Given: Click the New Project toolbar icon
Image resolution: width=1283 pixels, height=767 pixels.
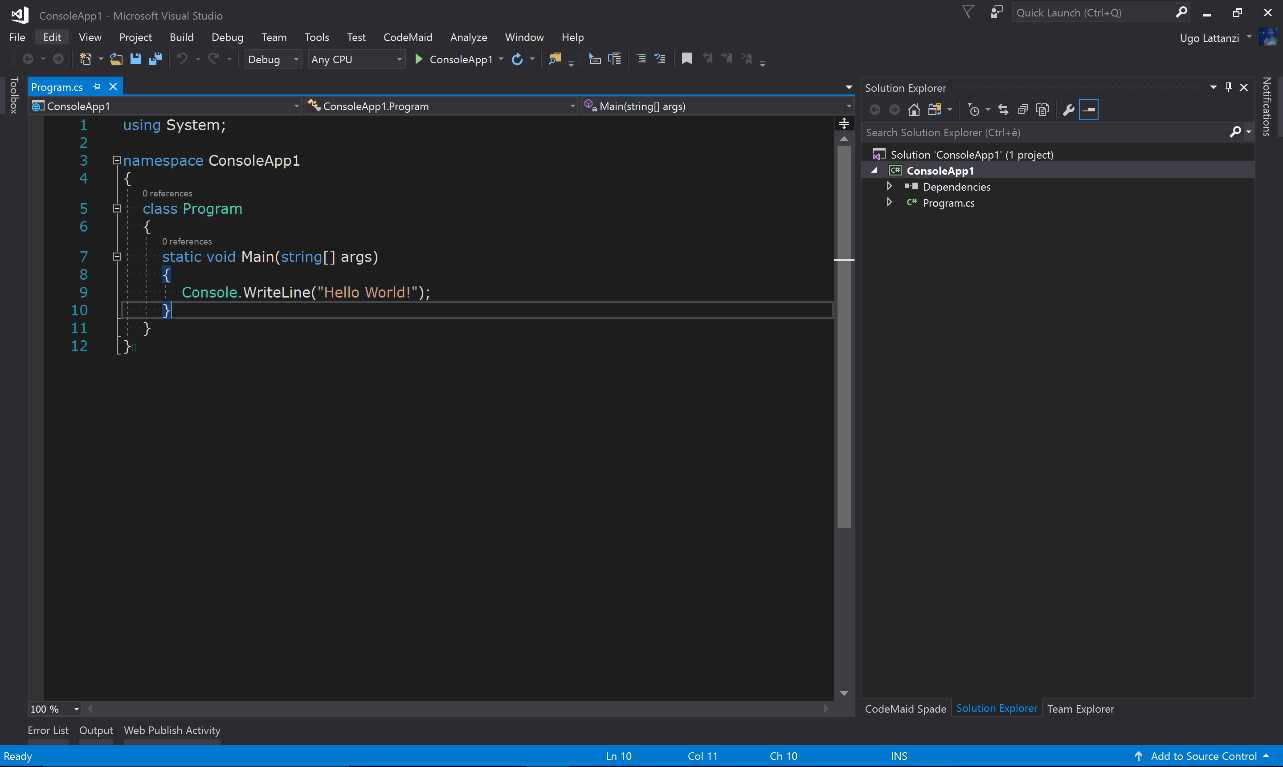Looking at the screenshot, I should [x=86, y=59].
